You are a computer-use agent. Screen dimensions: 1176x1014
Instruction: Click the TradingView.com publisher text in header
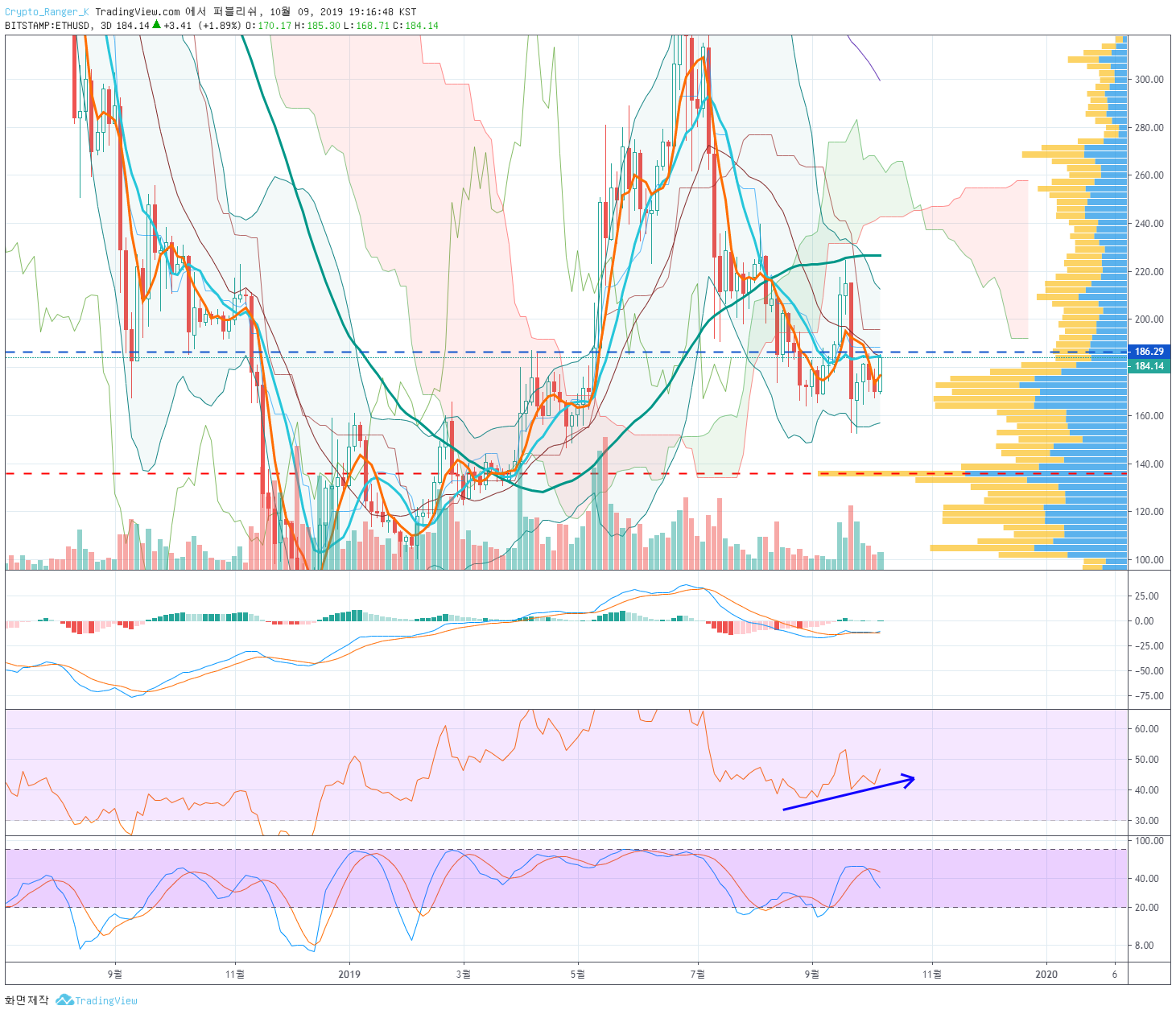[138, 12]
